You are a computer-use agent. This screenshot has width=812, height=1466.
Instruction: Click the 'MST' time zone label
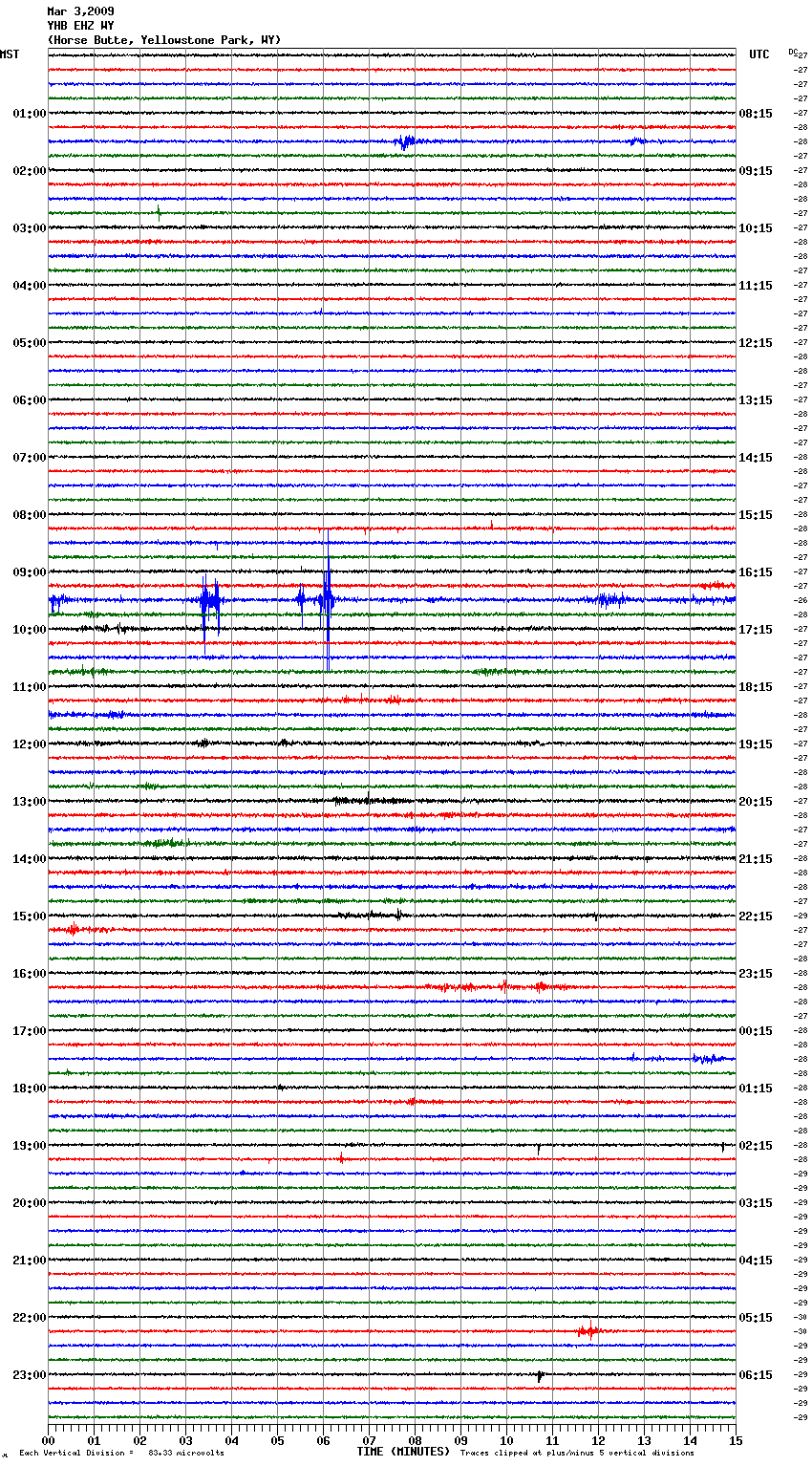click(x=10, y=54)
